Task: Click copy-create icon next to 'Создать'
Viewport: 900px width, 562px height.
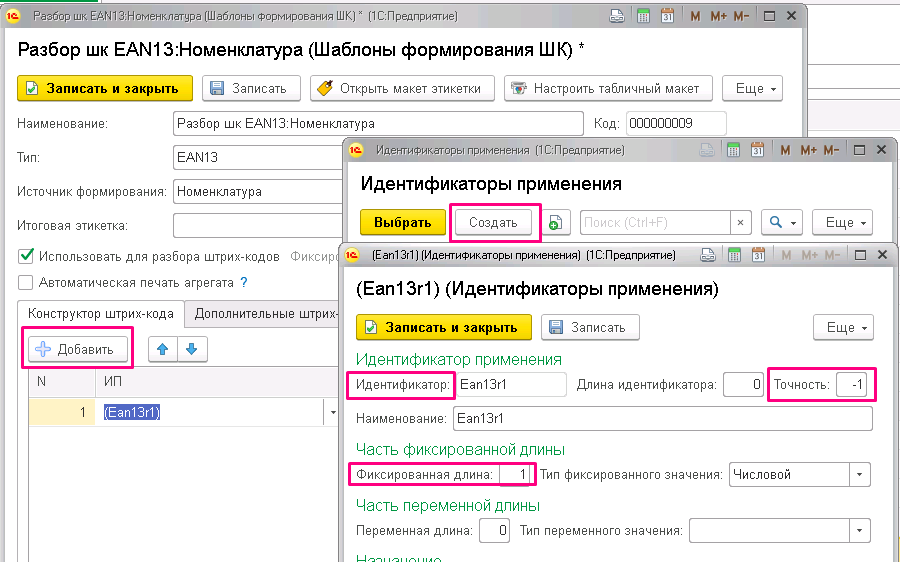Action: tap(556, 222)
